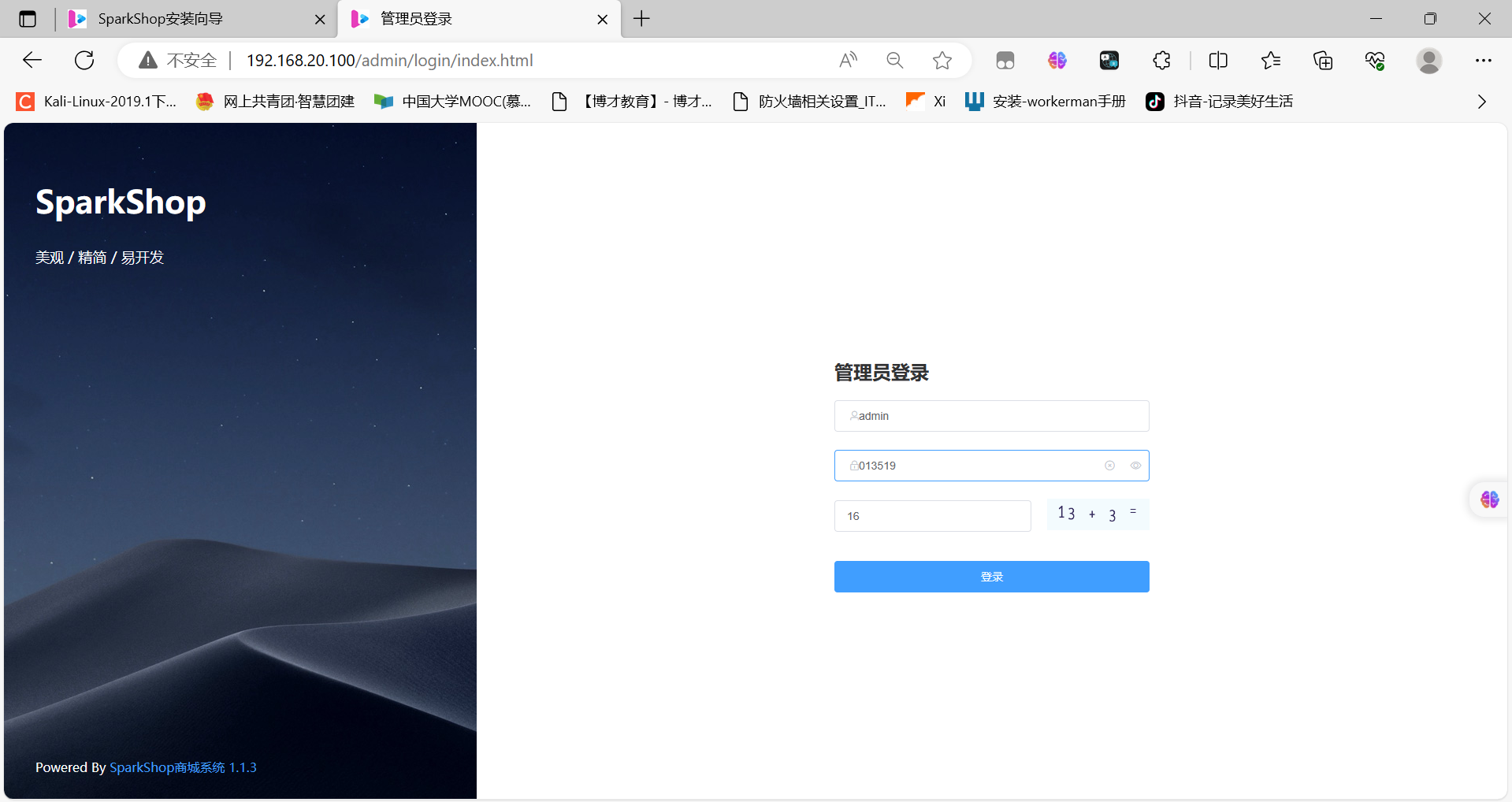The width and height of the screenshot is (1512, 802).
Task: Go back using the back arrow
Action: tap(32, 61)
